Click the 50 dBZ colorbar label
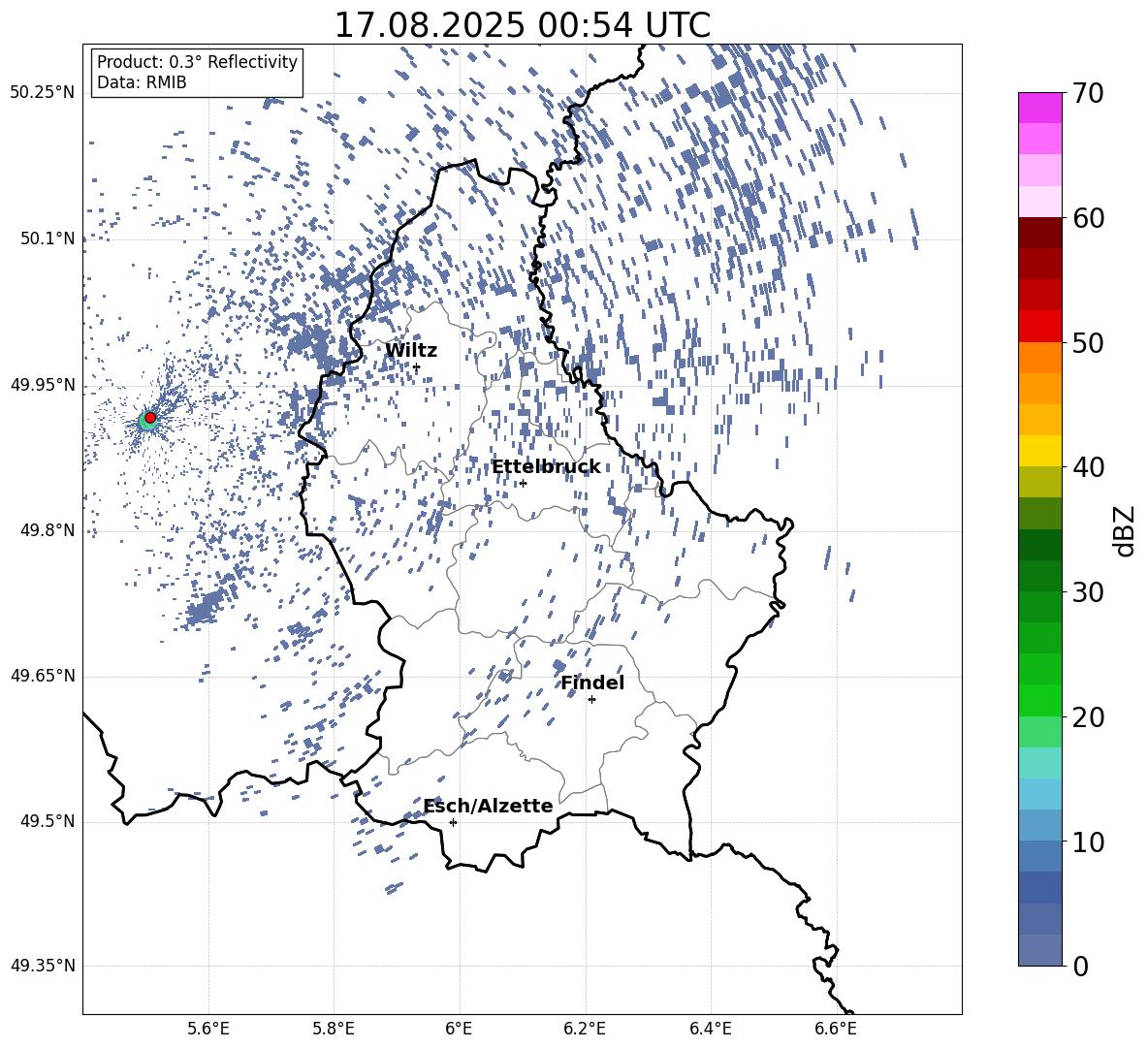The image size is (1148, 1048). coord(1088,343)
